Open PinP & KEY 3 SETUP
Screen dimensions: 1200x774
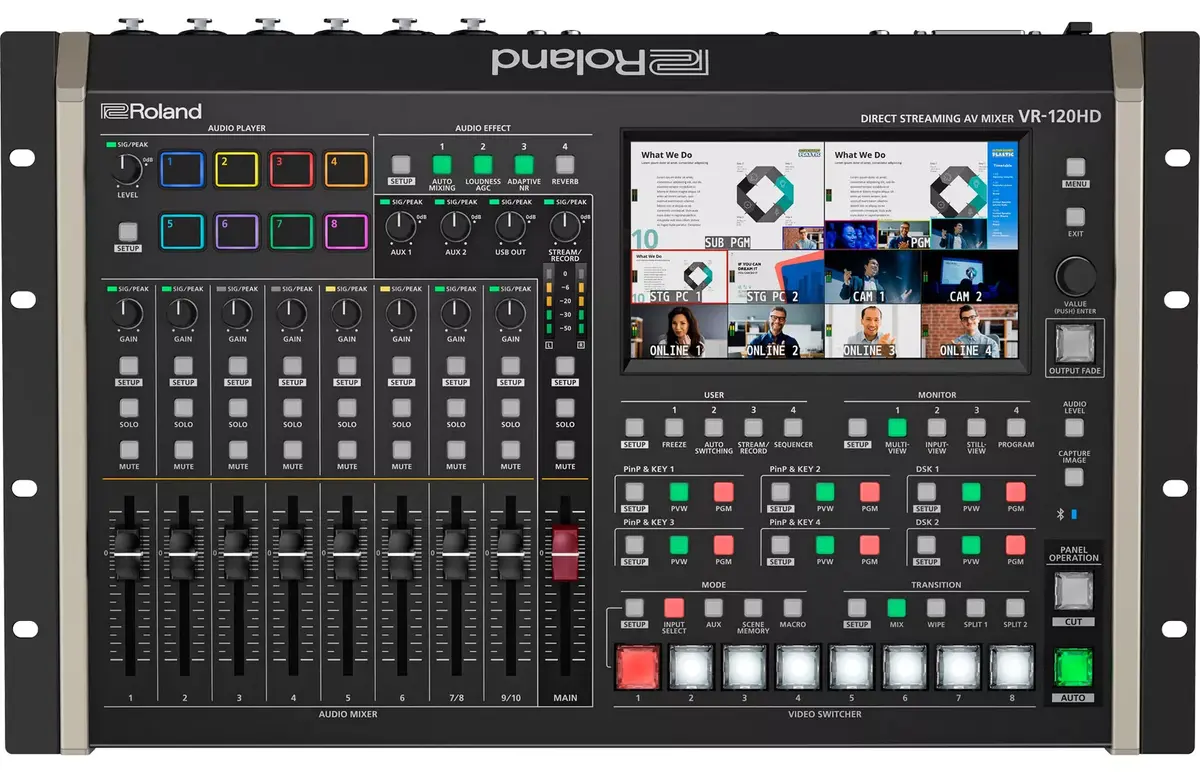(x=635, y=545)
